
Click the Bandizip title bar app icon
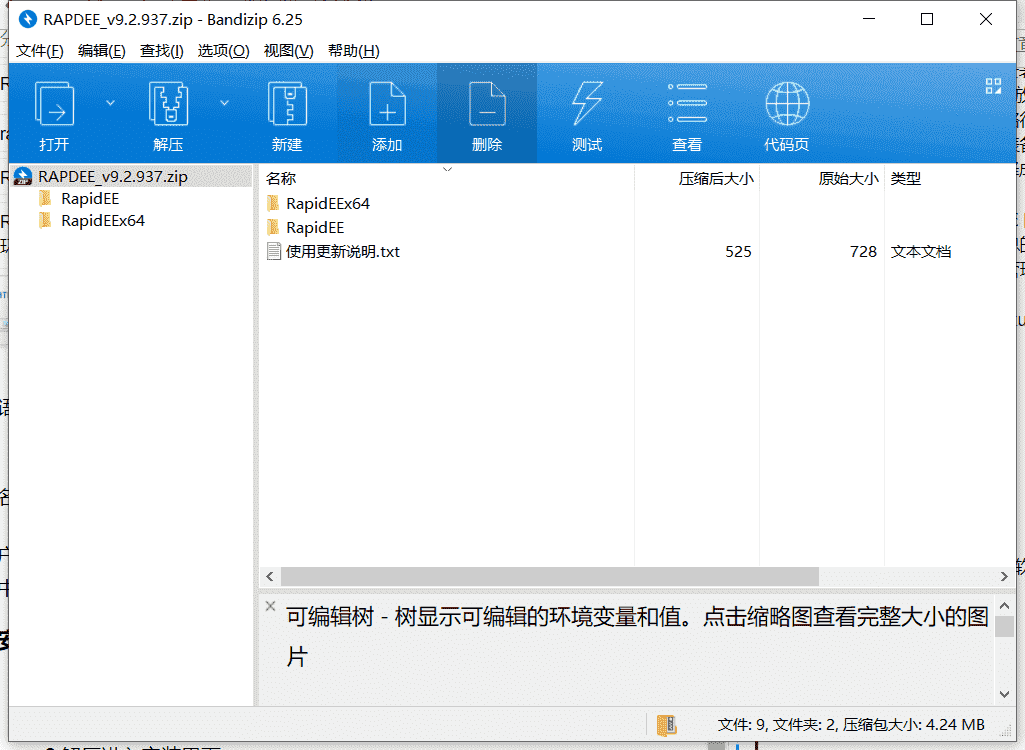(x=27, y=20)
